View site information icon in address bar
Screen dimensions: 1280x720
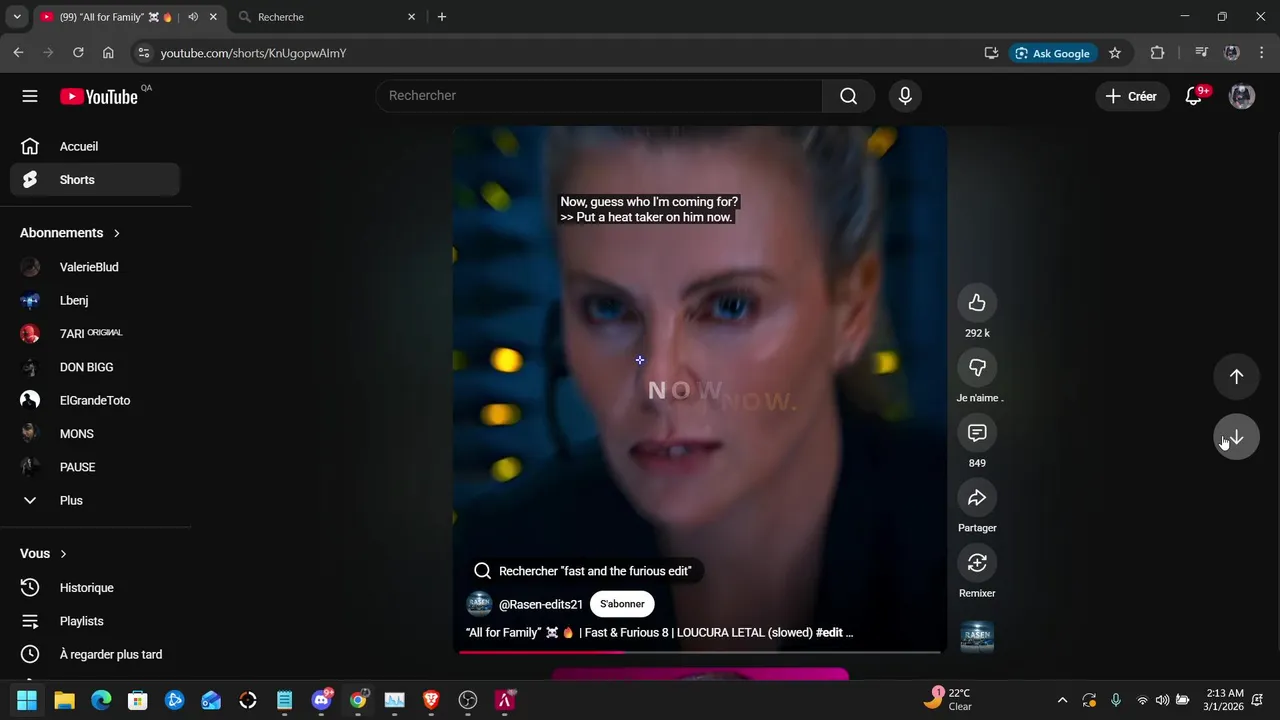pyautogui.click(x=144, y=53)
